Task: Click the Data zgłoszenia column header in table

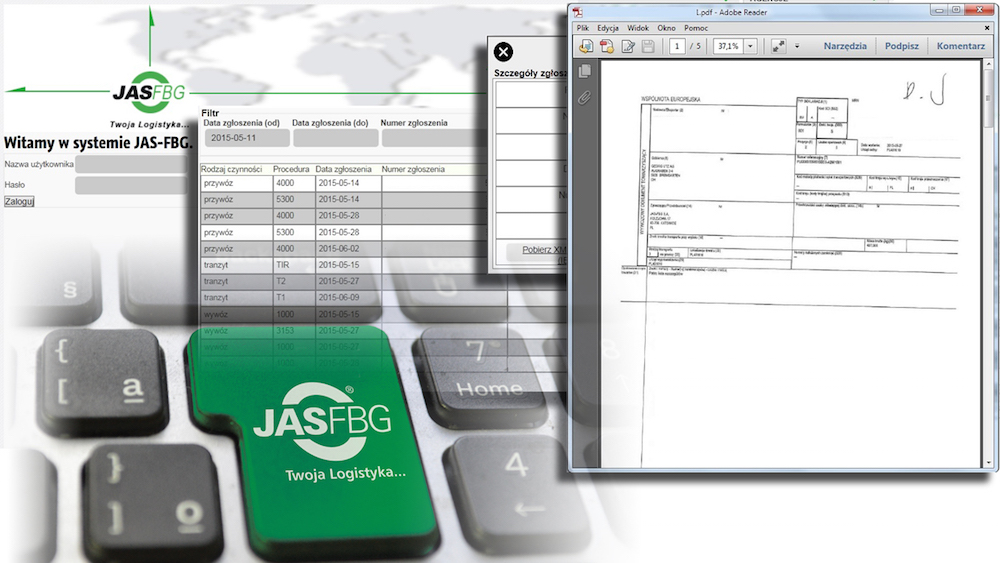Action: [343, 169]
